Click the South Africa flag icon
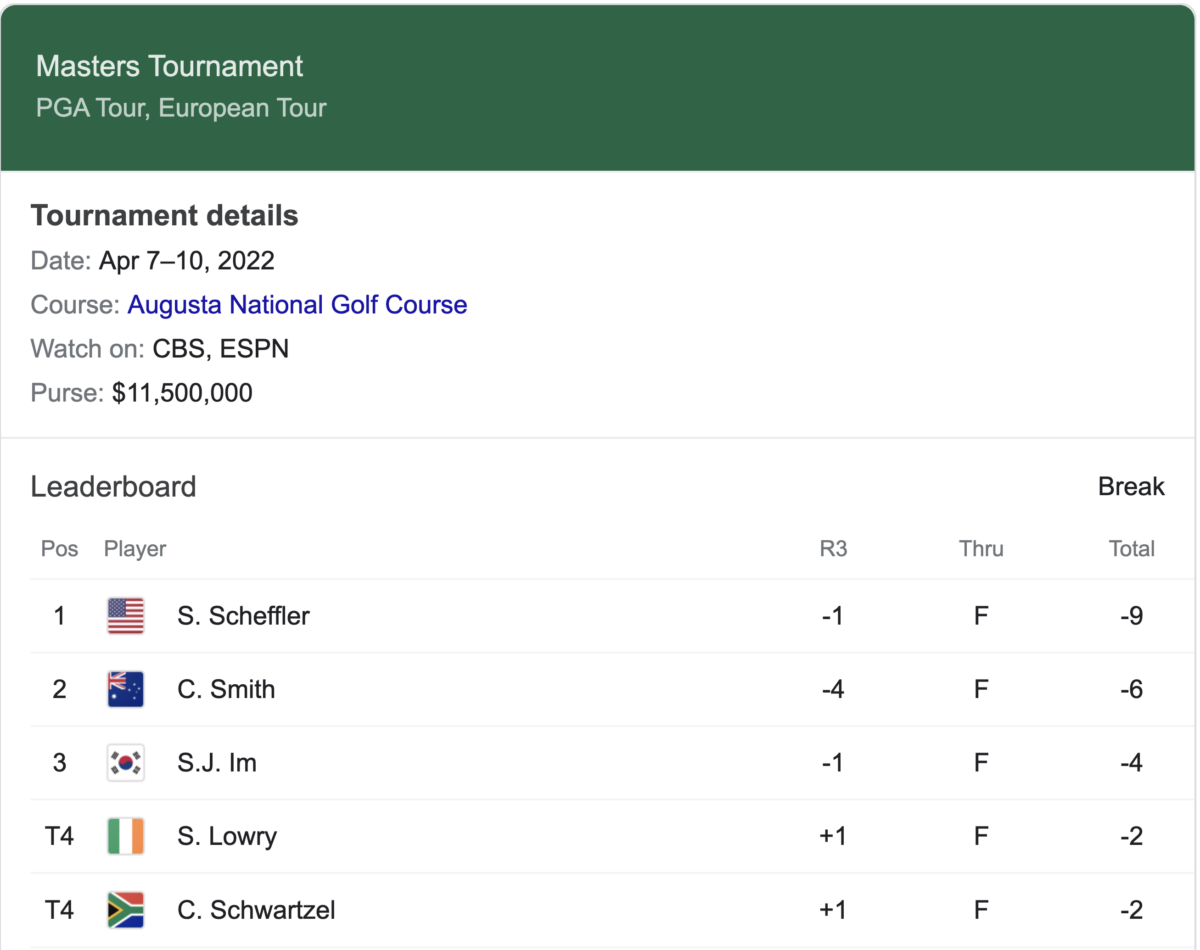The height and width of the screenshot is (950, 1200). click(x=126, y=910)
